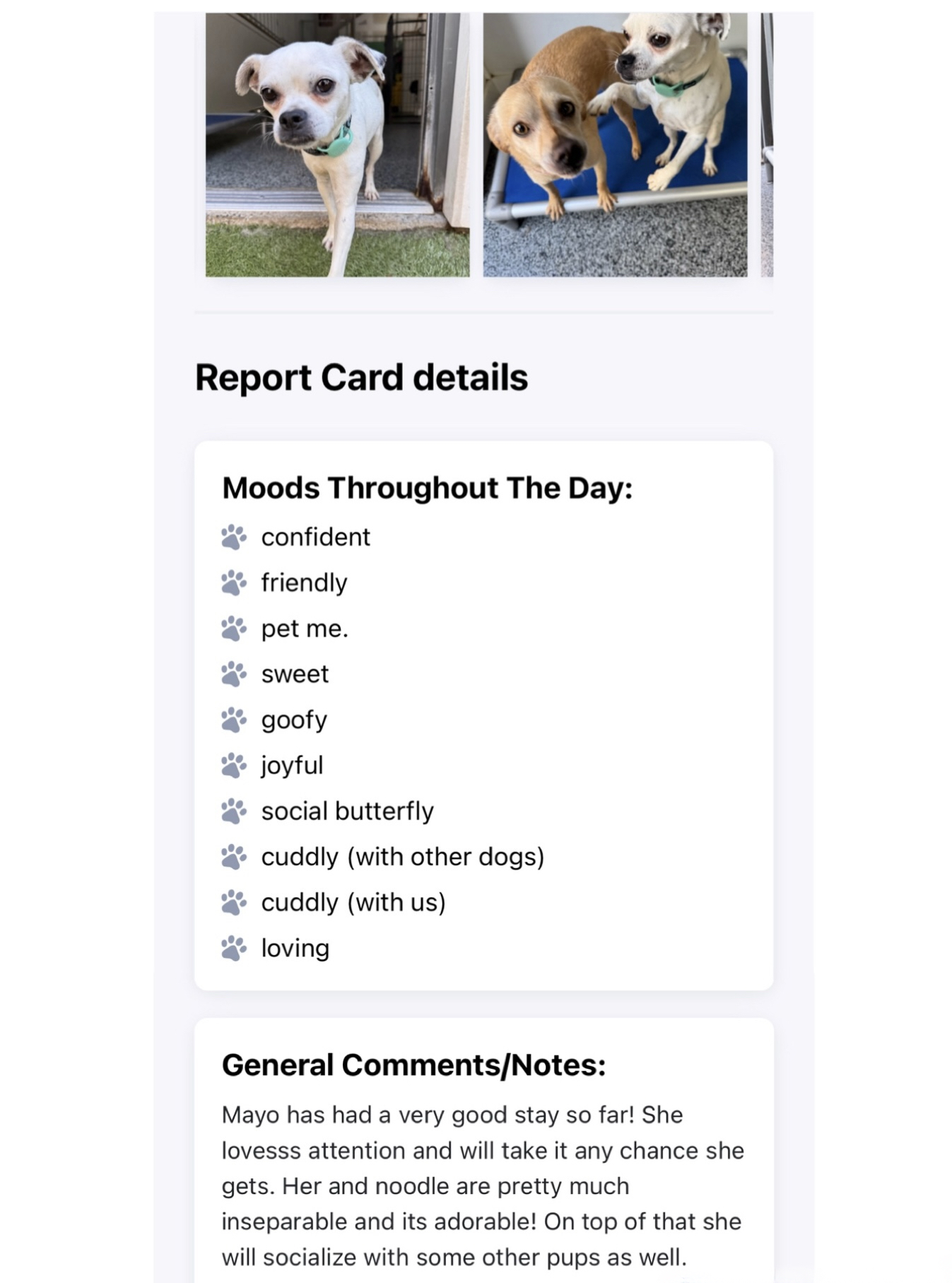Open photo of two dogs on blue cot
This screenshot has width=952, height=1283.
coord(615,144)
